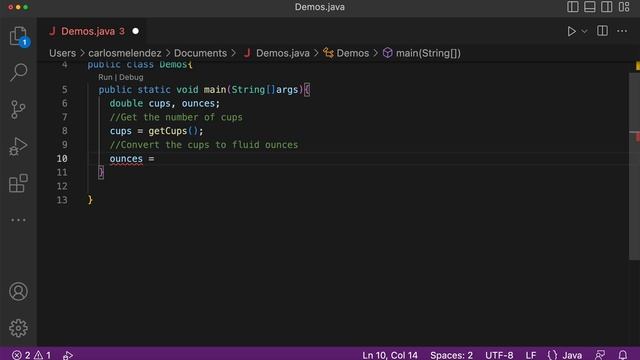640x360 pixels.
Task: Open the Search view
Action: tap(18, 73)
